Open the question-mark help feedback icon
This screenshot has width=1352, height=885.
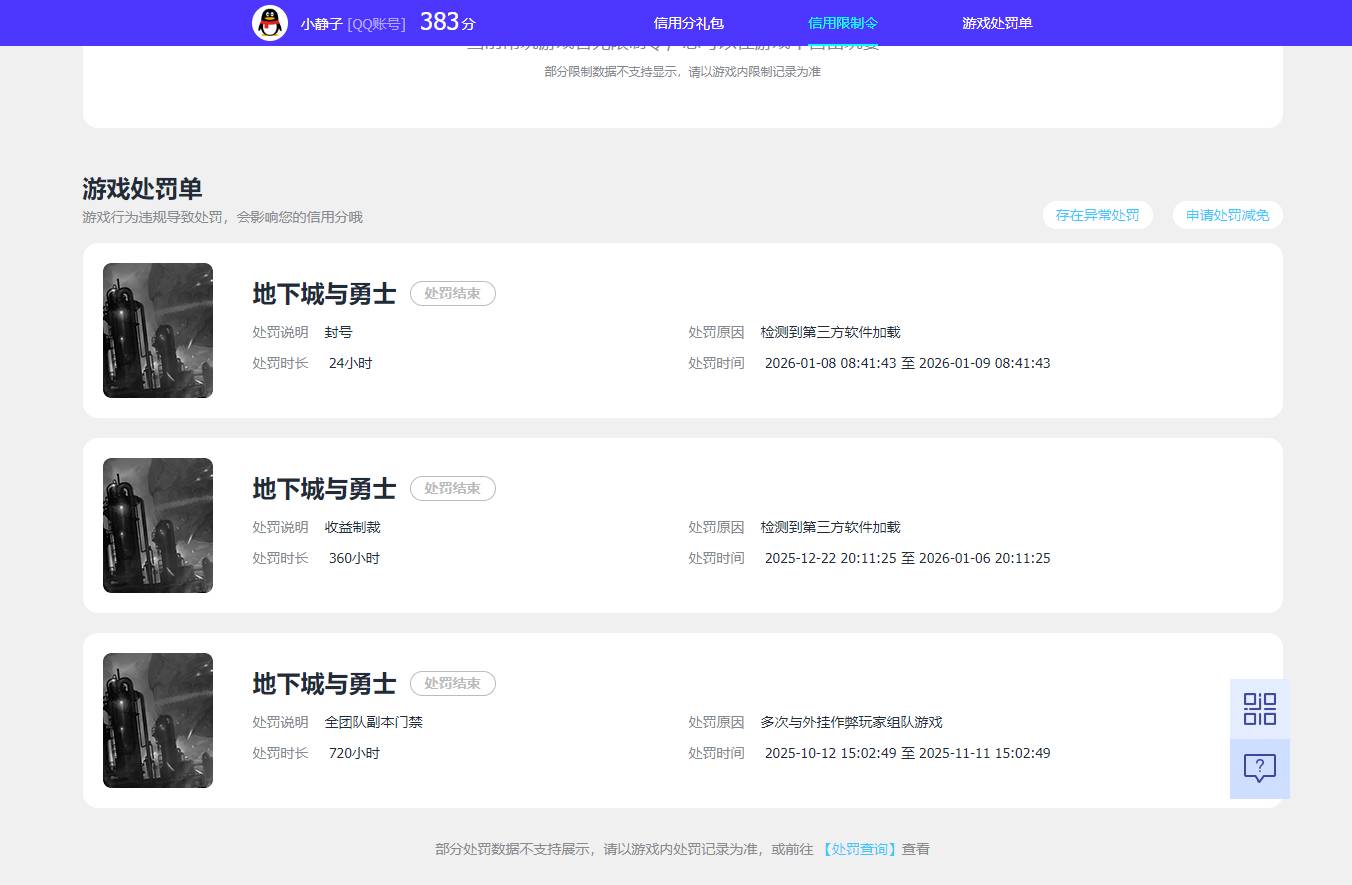click(x=1259, y=768)
